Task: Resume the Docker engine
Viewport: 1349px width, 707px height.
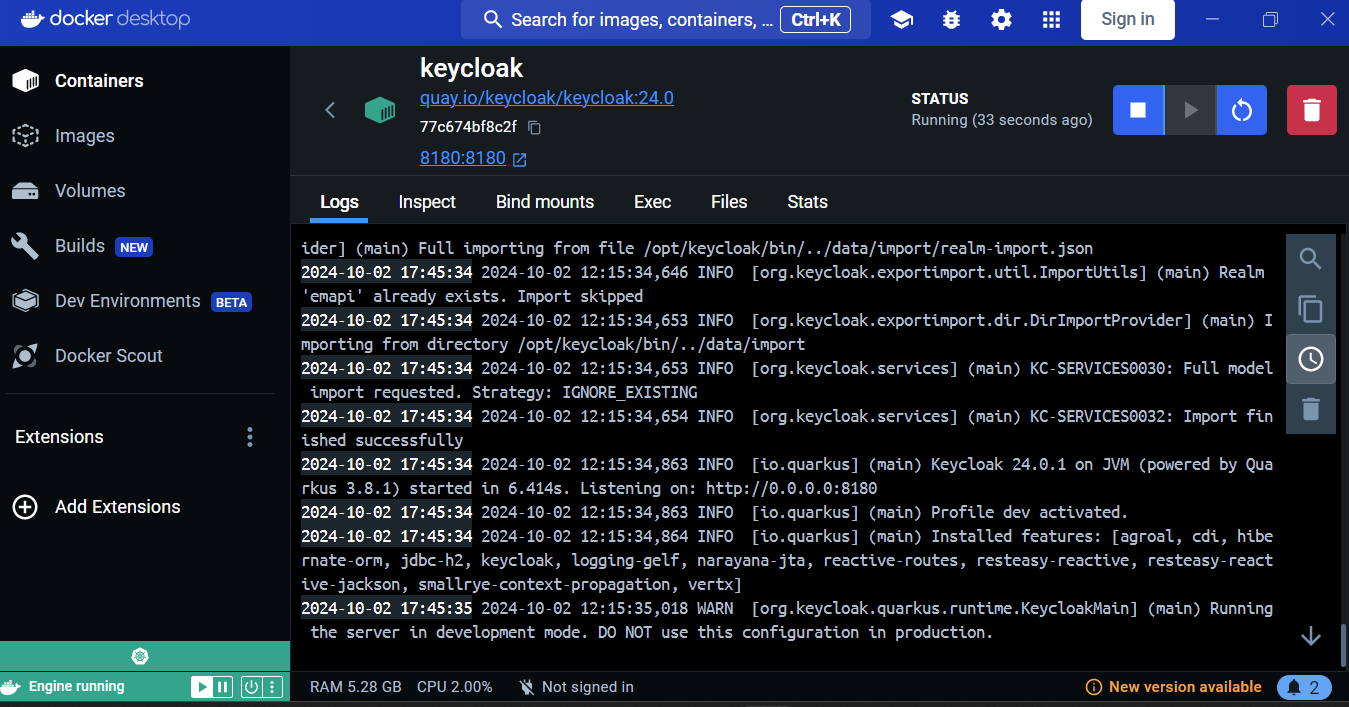Action: tap(202, 687)
